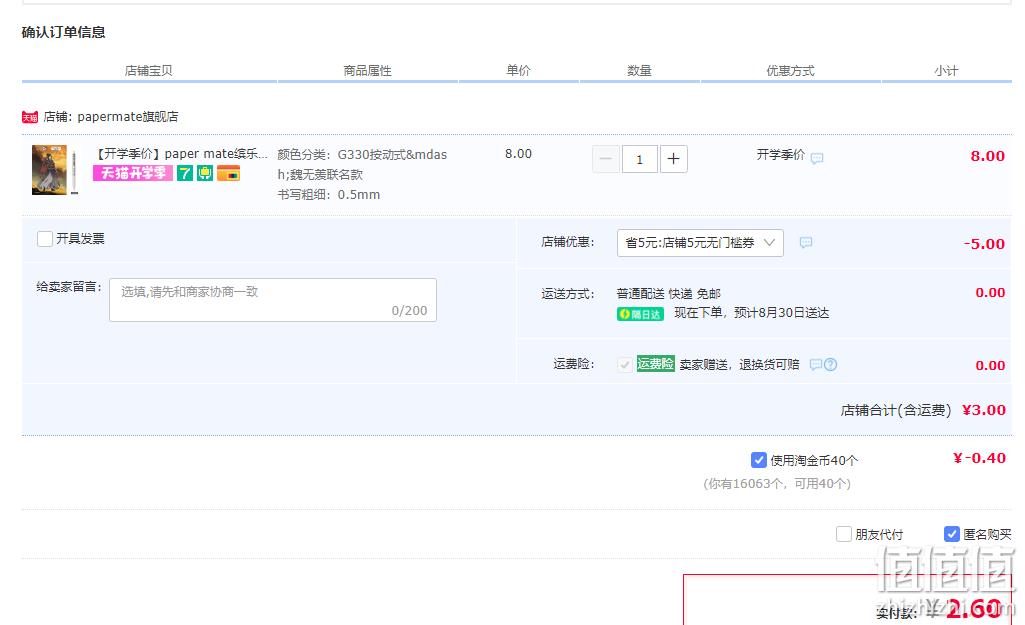Click the 普通配送 快递 免邮 shipping text
Screen dimensions: 1025x625
668,294
